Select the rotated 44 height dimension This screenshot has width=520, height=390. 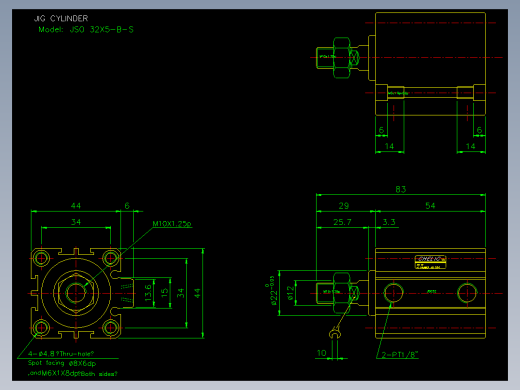[197, 293]
